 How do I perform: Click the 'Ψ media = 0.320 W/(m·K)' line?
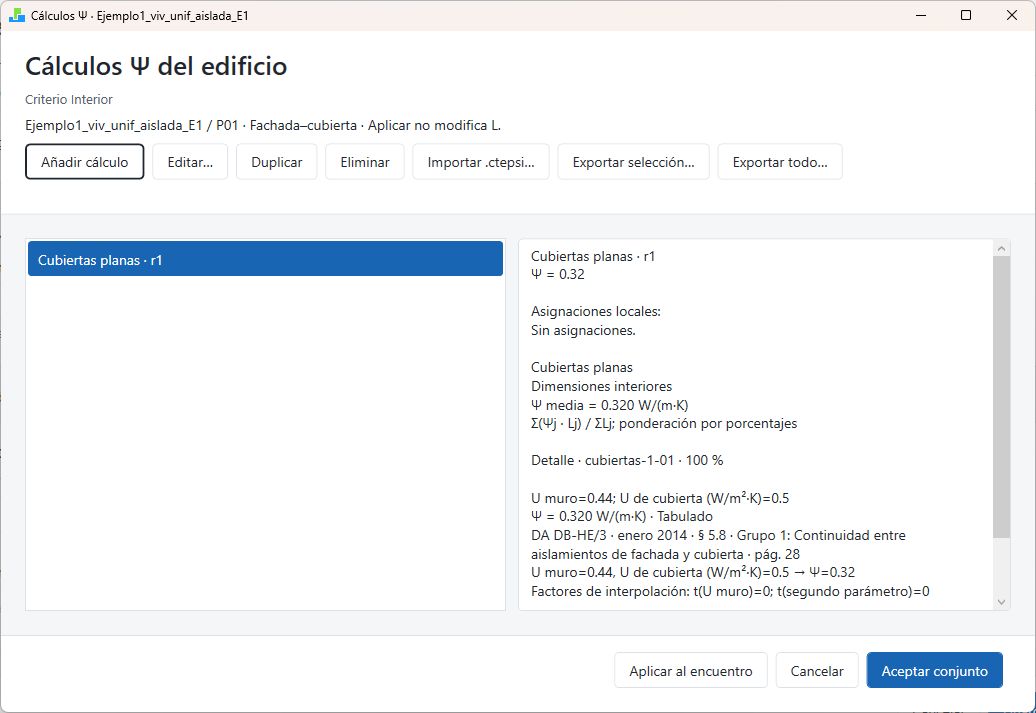click(x=609, y=405)
